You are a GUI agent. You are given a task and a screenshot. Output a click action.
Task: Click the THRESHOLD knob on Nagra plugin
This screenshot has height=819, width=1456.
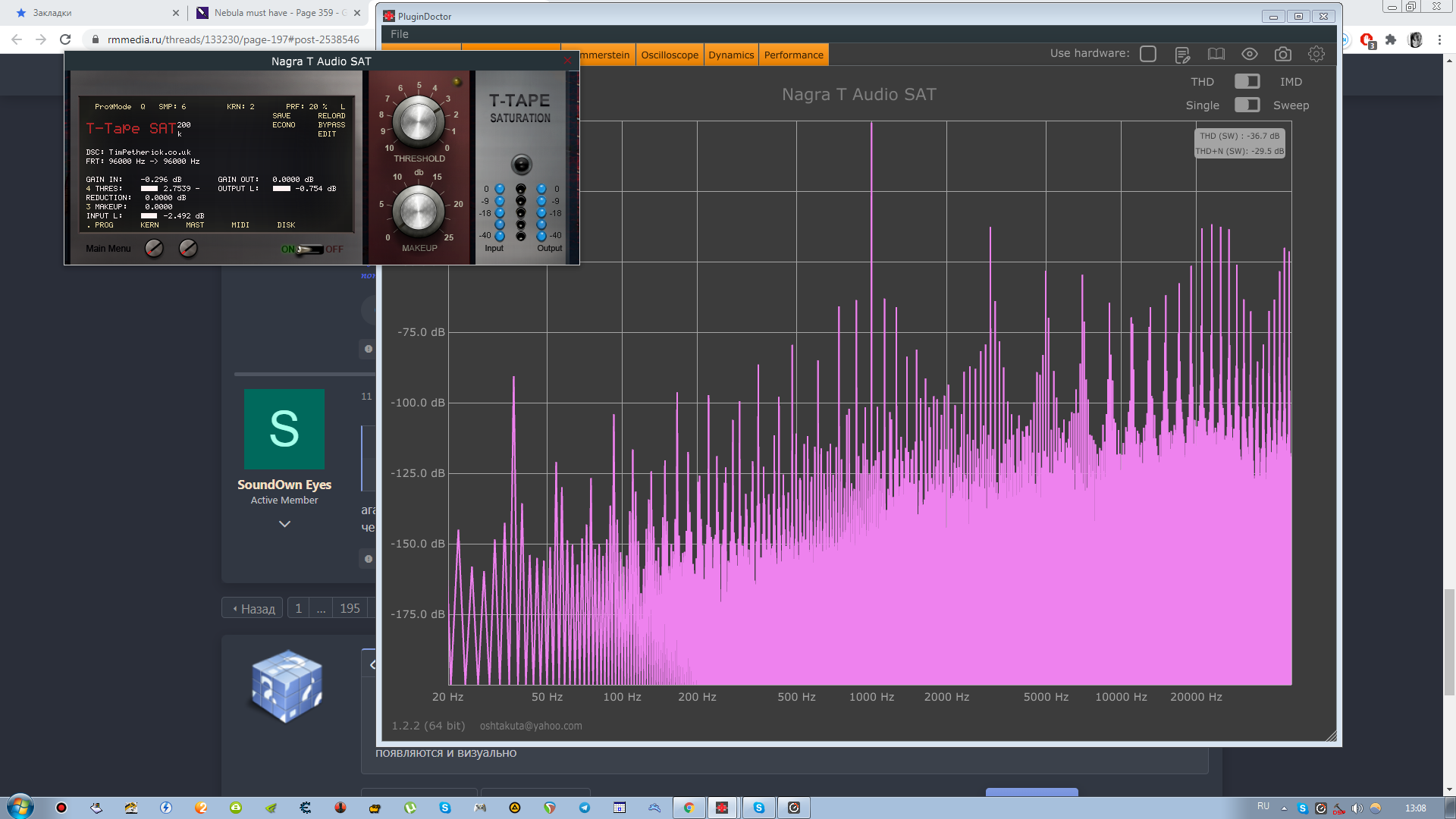tap(418, 121)
